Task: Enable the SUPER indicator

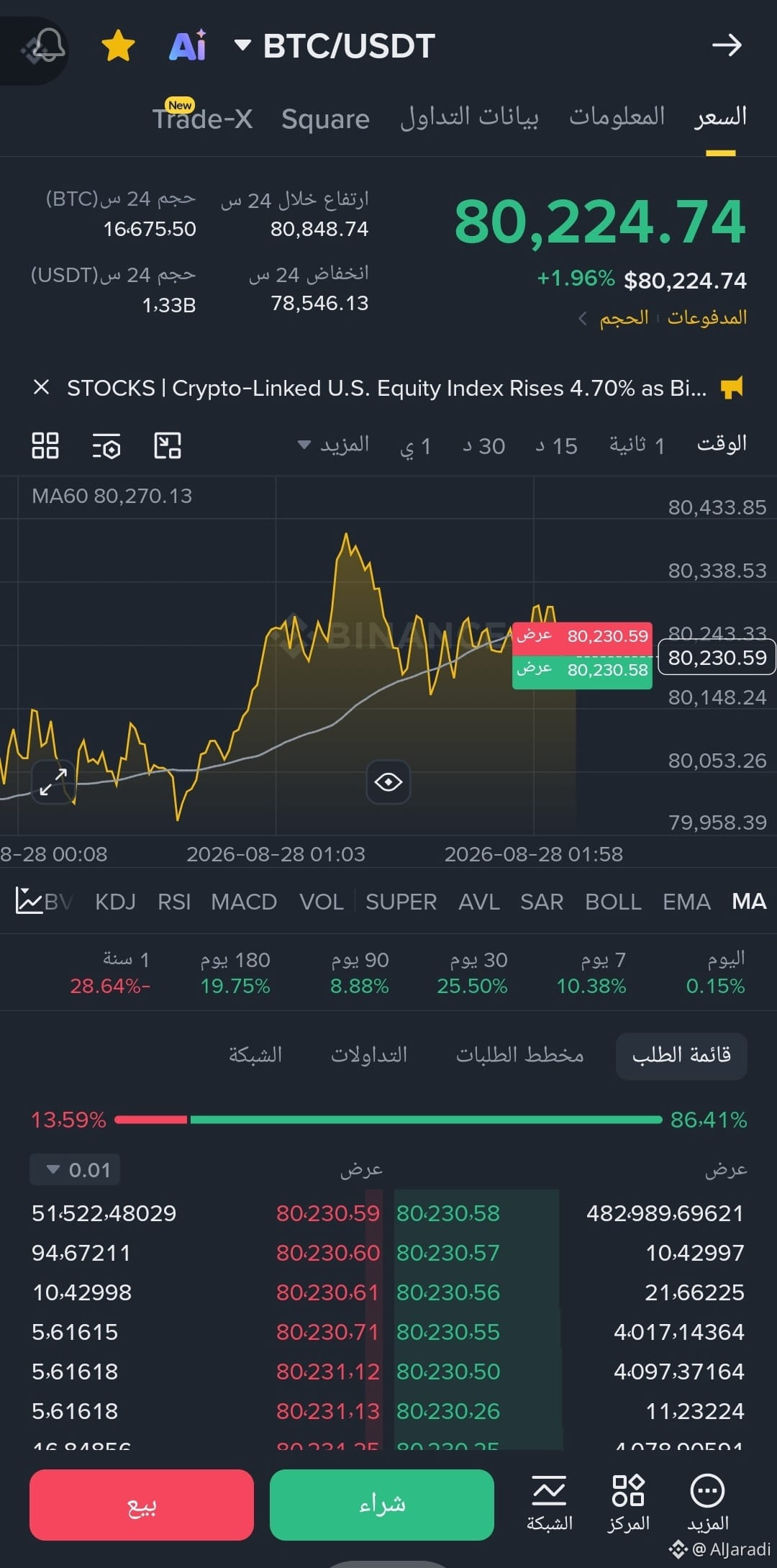Action: pyautogui.click(x=401, y=902)
